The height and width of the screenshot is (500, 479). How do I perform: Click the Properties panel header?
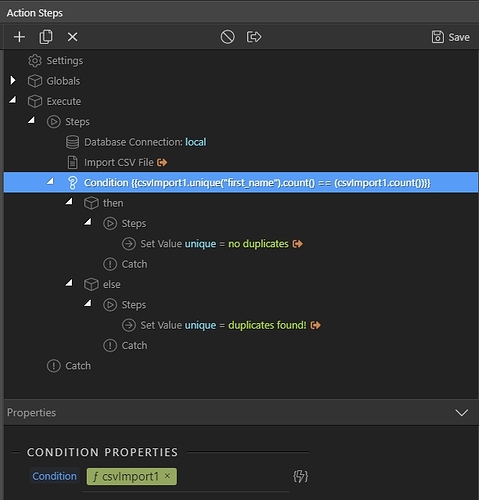click(x=241, y=413)
